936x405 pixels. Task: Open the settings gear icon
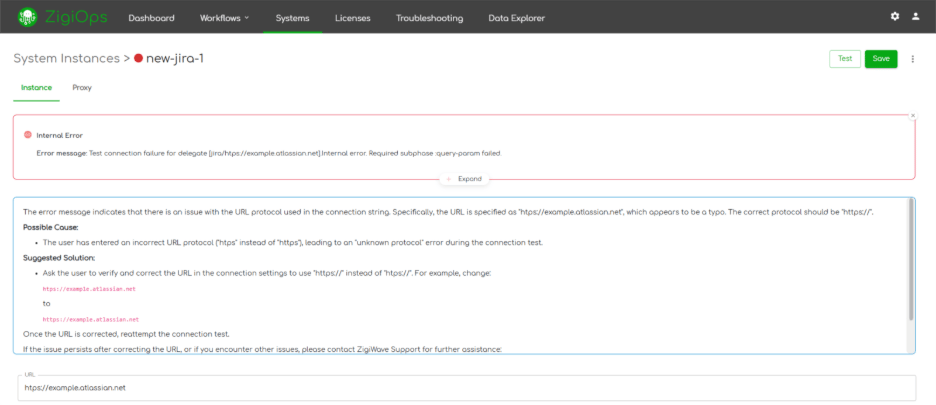895,17
